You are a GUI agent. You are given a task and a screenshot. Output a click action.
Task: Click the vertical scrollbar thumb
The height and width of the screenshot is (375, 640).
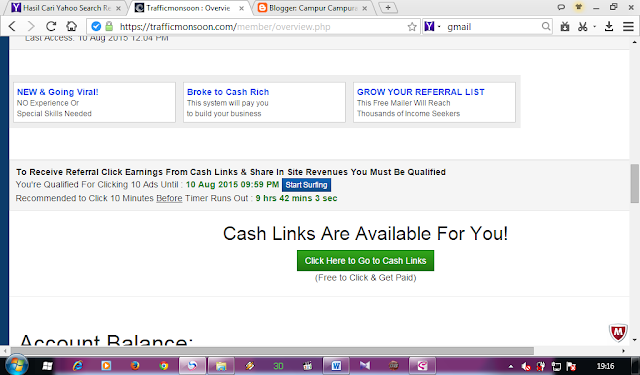pos(634,183)
